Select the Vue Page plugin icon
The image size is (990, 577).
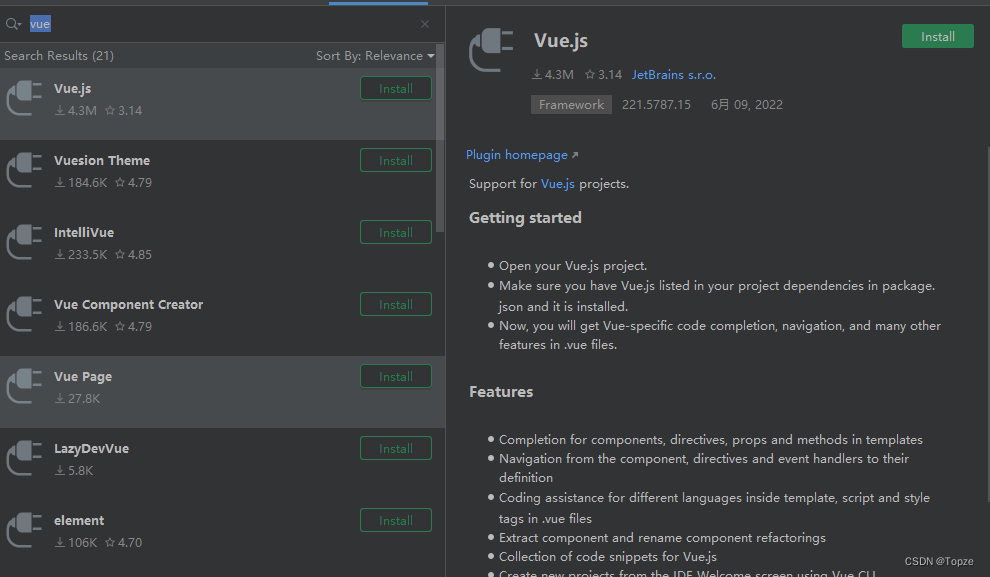coord(24,386)
